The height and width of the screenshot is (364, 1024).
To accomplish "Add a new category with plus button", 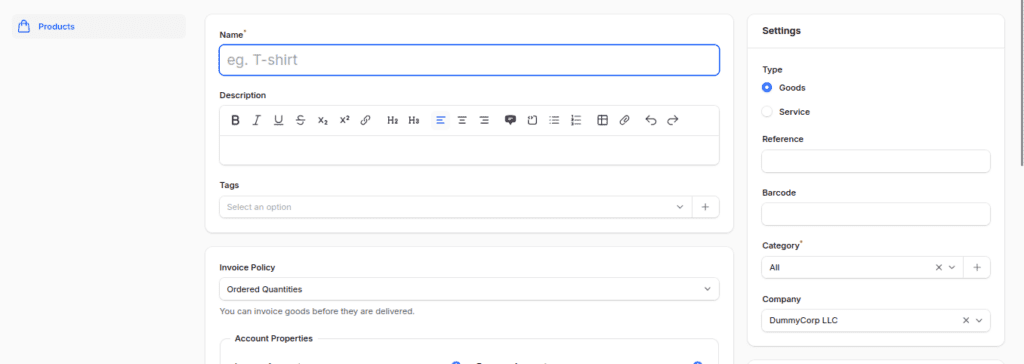I will tap(977, 267).
